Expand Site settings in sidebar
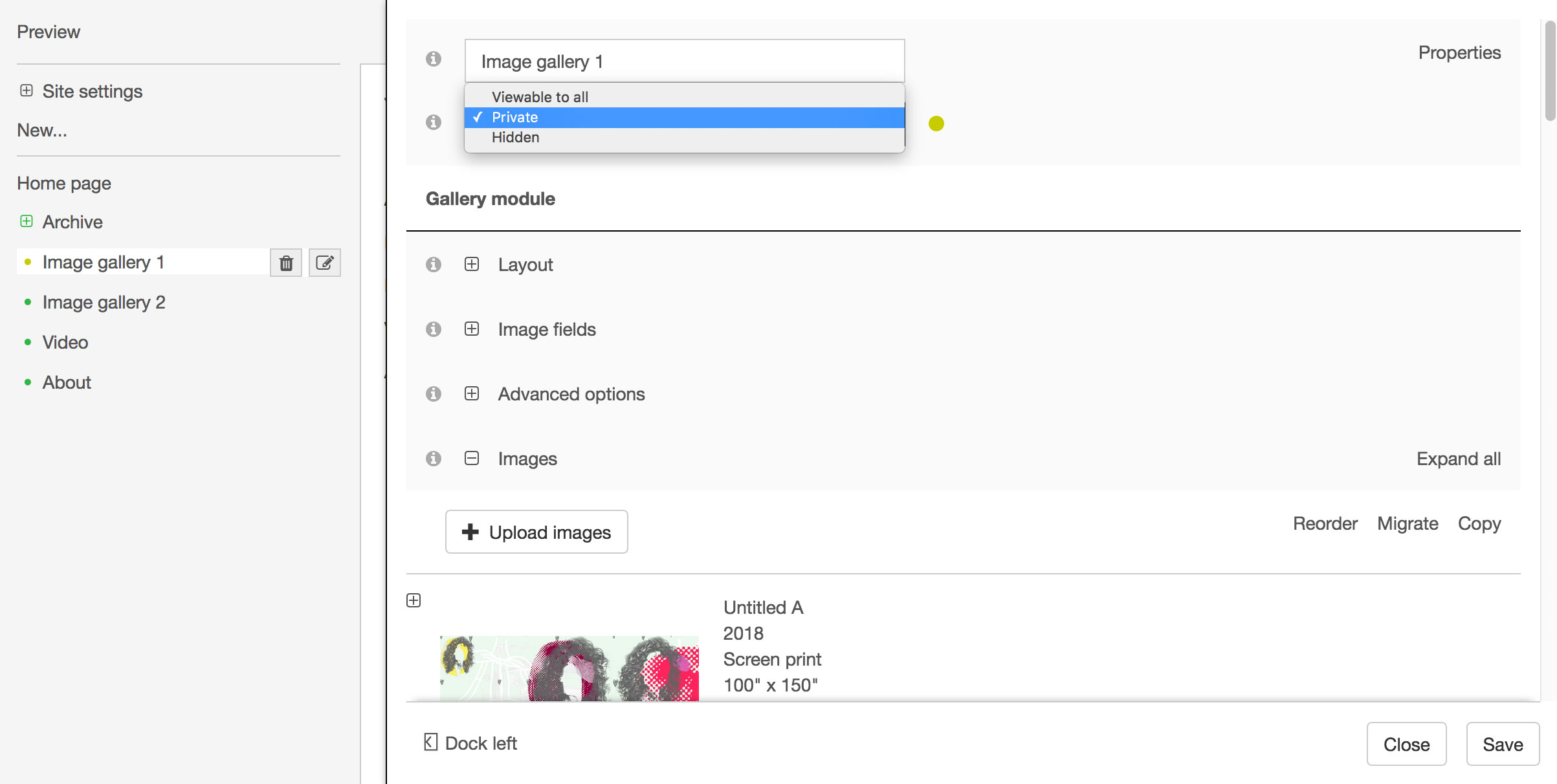 tap(27, 91)
